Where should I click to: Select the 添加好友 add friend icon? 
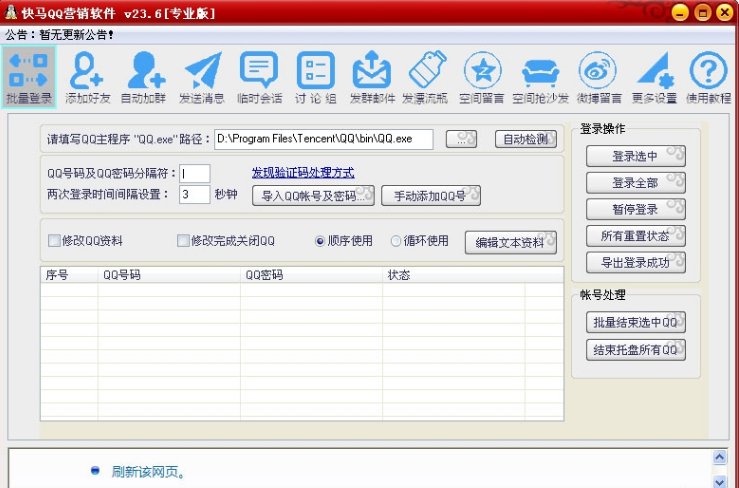click(87, 77)
